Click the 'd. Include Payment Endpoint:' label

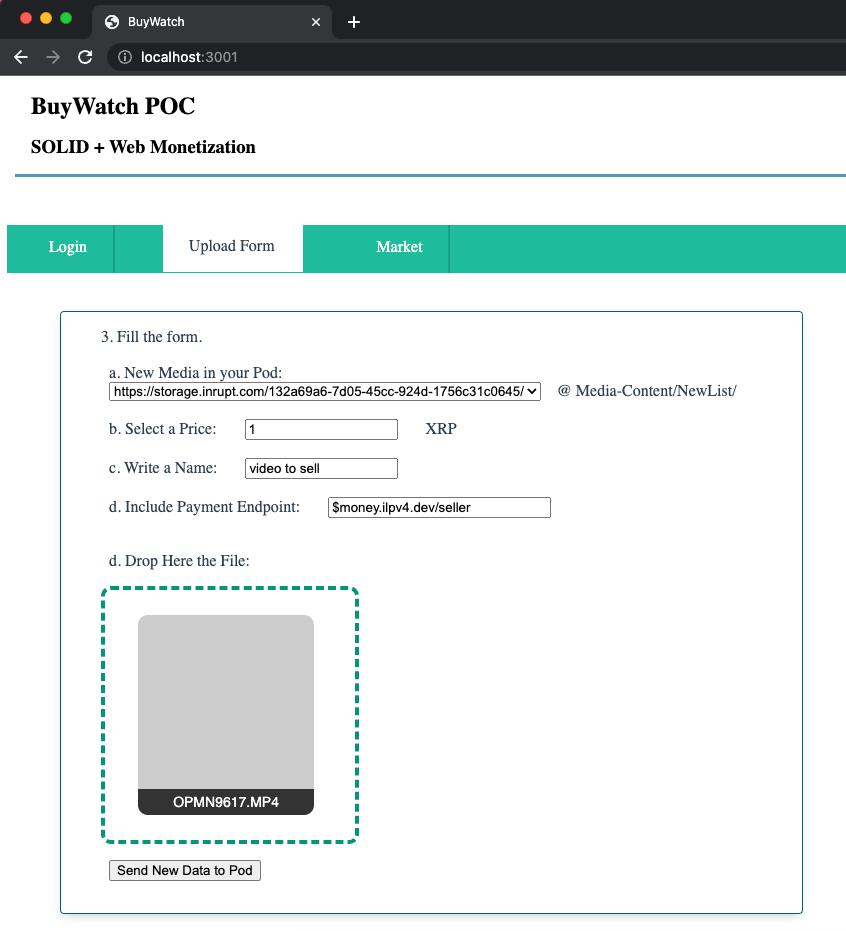tap(204, 507)
